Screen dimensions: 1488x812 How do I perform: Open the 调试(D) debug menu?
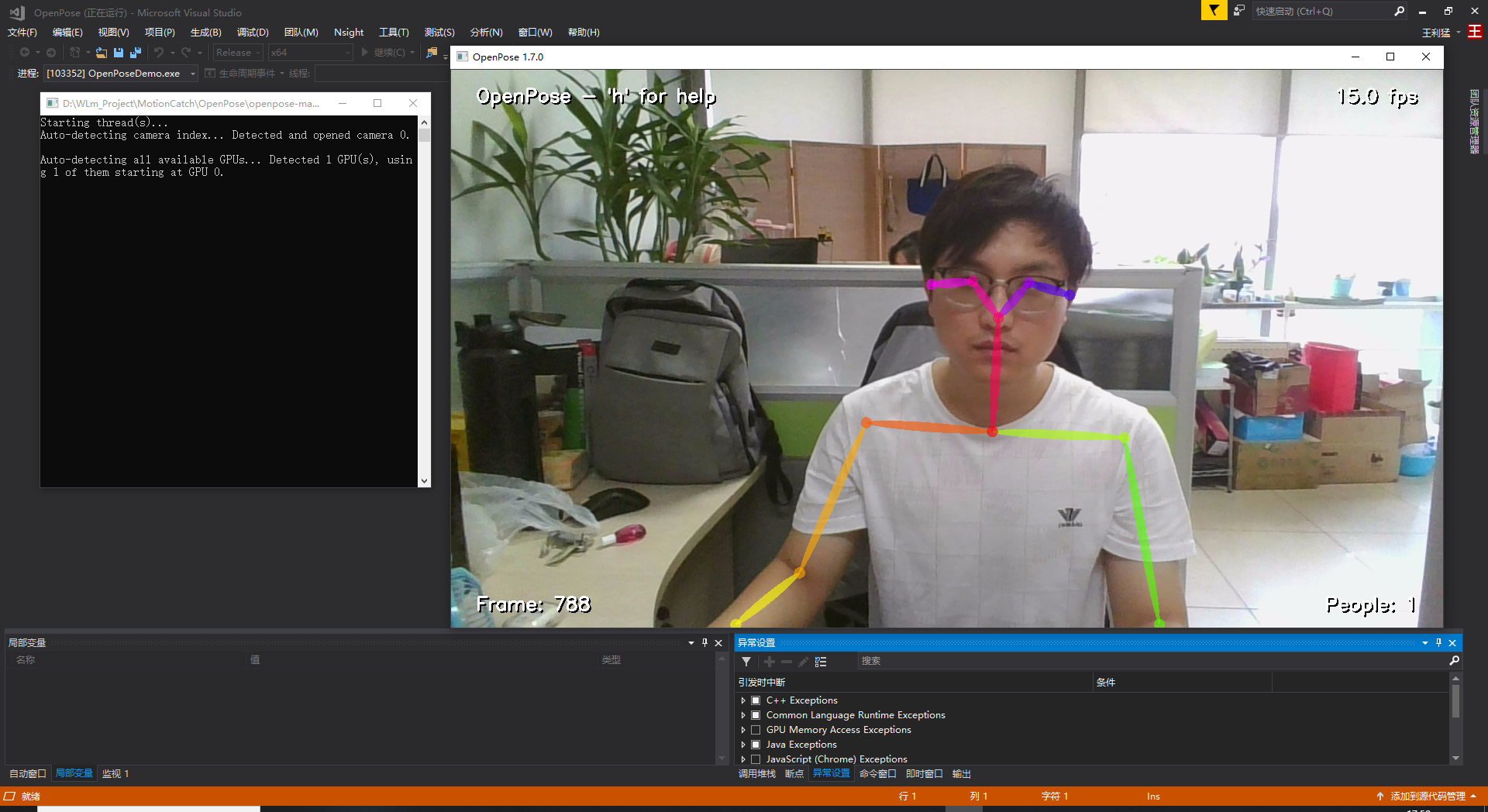[253, 33]
